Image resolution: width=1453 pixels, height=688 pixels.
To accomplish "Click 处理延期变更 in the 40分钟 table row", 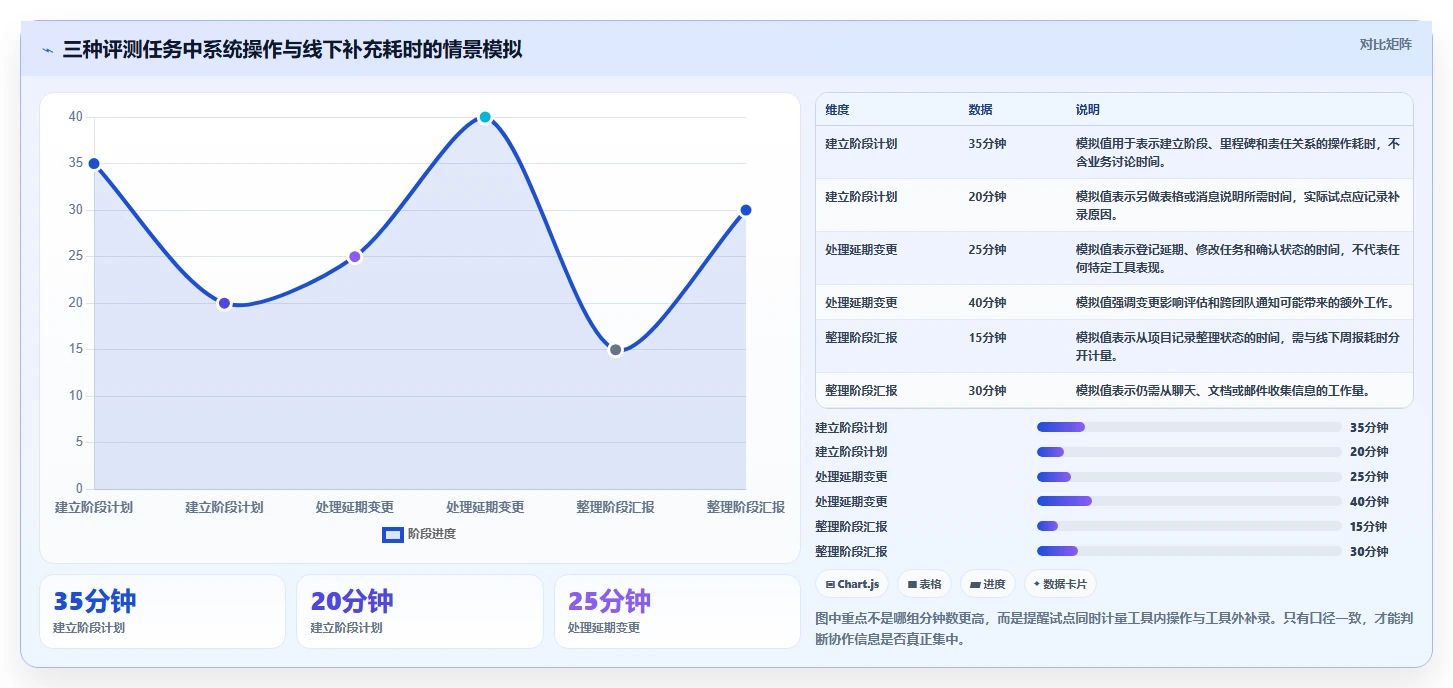I will pos(861,303).
